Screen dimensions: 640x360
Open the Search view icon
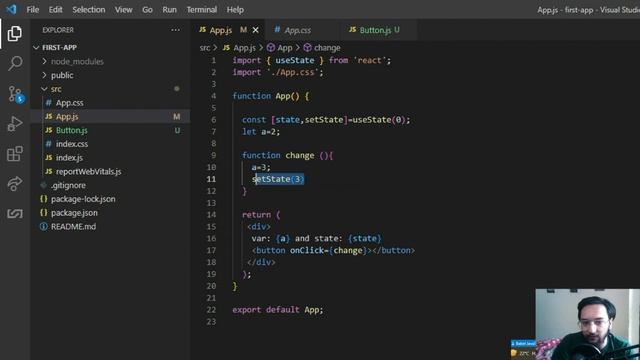15,63
